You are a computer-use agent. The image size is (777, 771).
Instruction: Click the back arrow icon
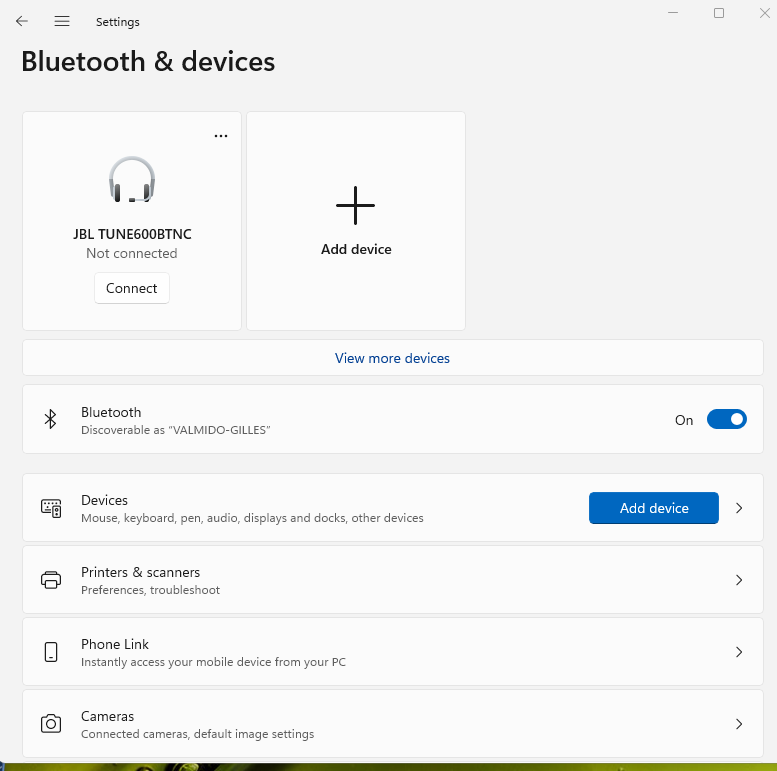tap(22, 21)
